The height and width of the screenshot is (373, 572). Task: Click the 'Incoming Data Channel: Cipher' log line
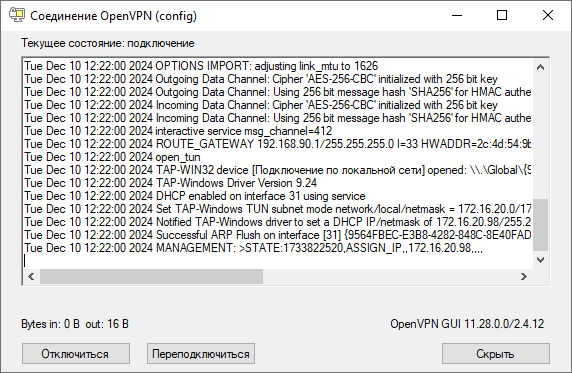(x=261, y=105)
